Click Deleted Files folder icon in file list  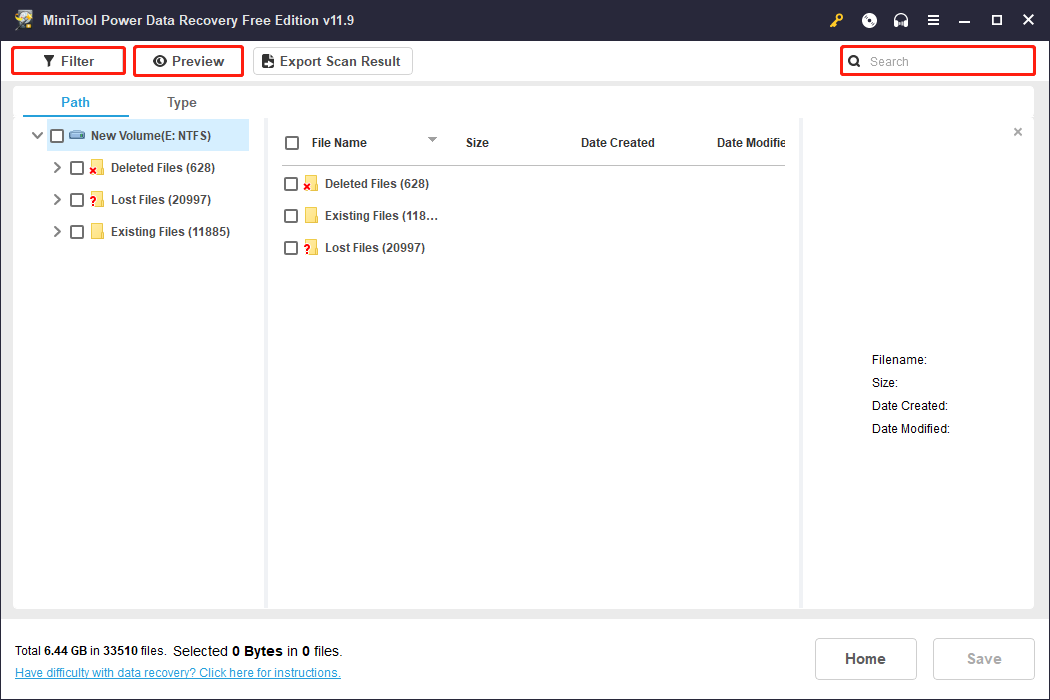point(311,184)
